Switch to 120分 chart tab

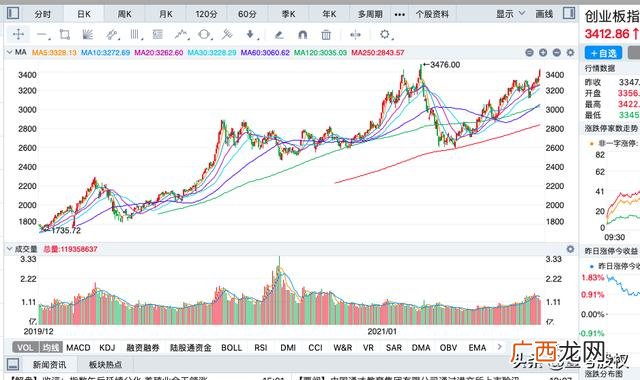[206, 14]
